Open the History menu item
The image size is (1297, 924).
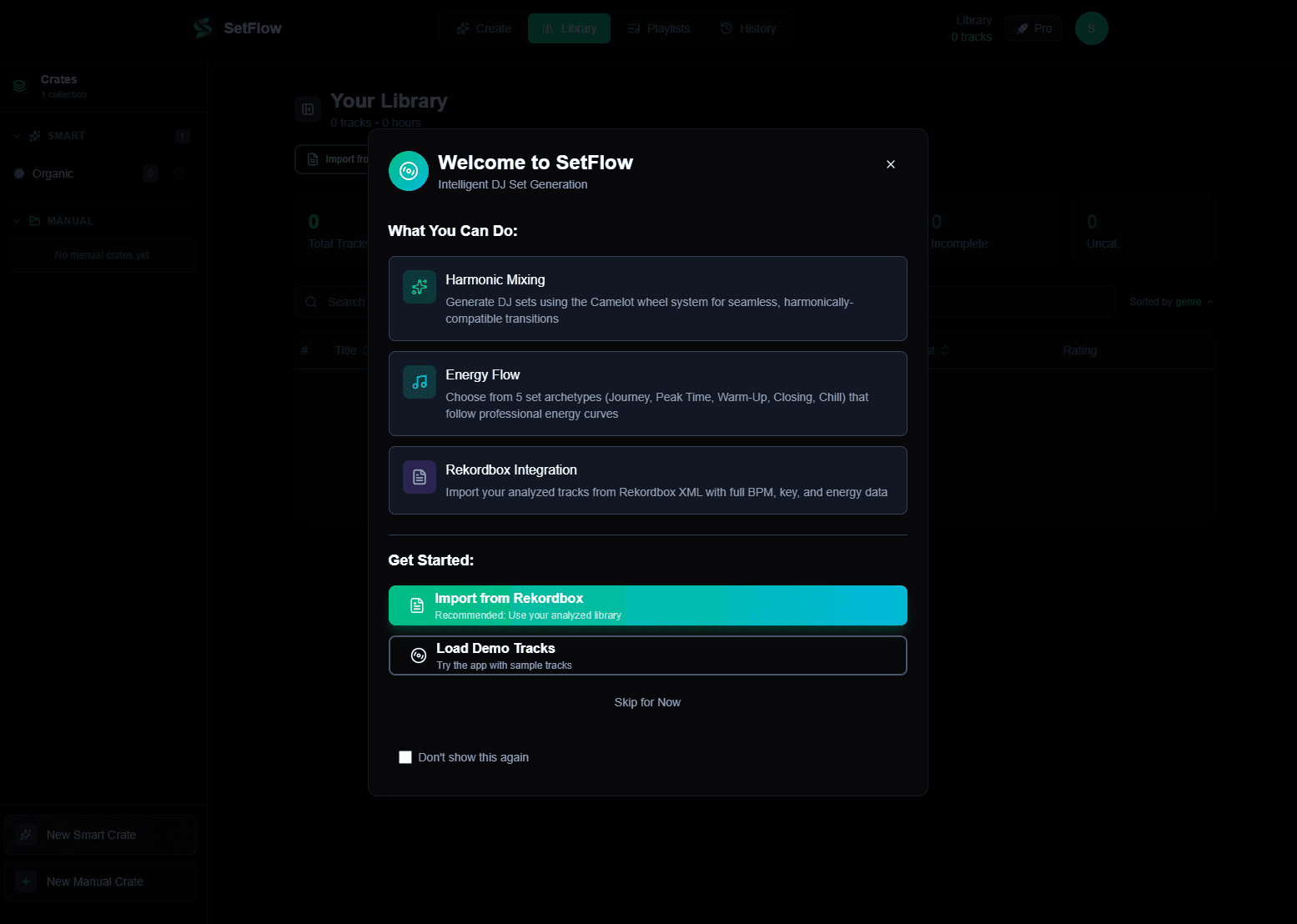click(748, 28)
